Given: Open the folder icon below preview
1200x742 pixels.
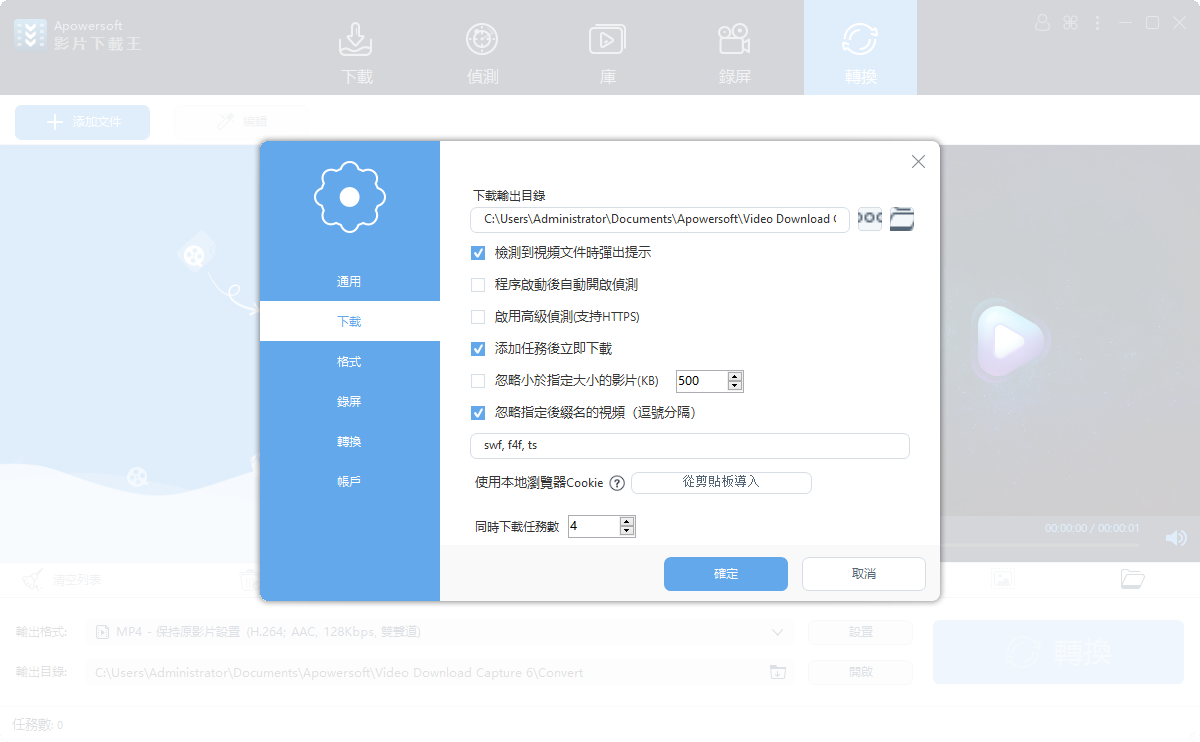Looking at the screenshot, I should [1132, 578].
